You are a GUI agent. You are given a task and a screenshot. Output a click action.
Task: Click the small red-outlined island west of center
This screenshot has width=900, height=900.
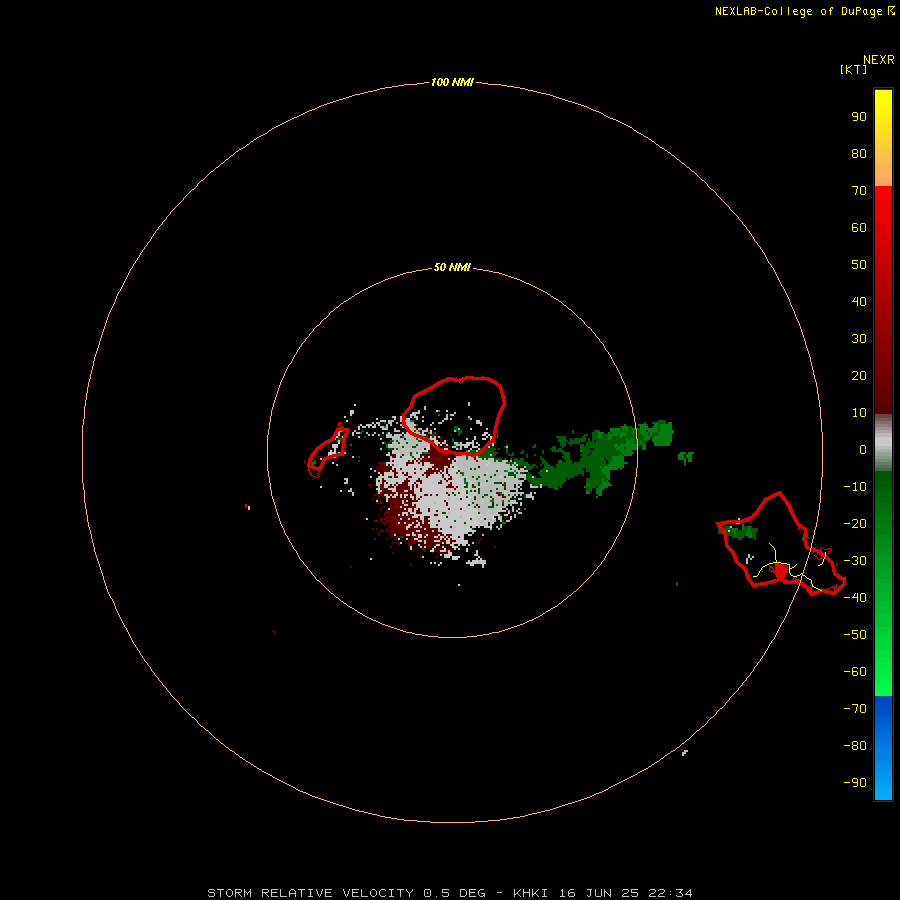327,452
